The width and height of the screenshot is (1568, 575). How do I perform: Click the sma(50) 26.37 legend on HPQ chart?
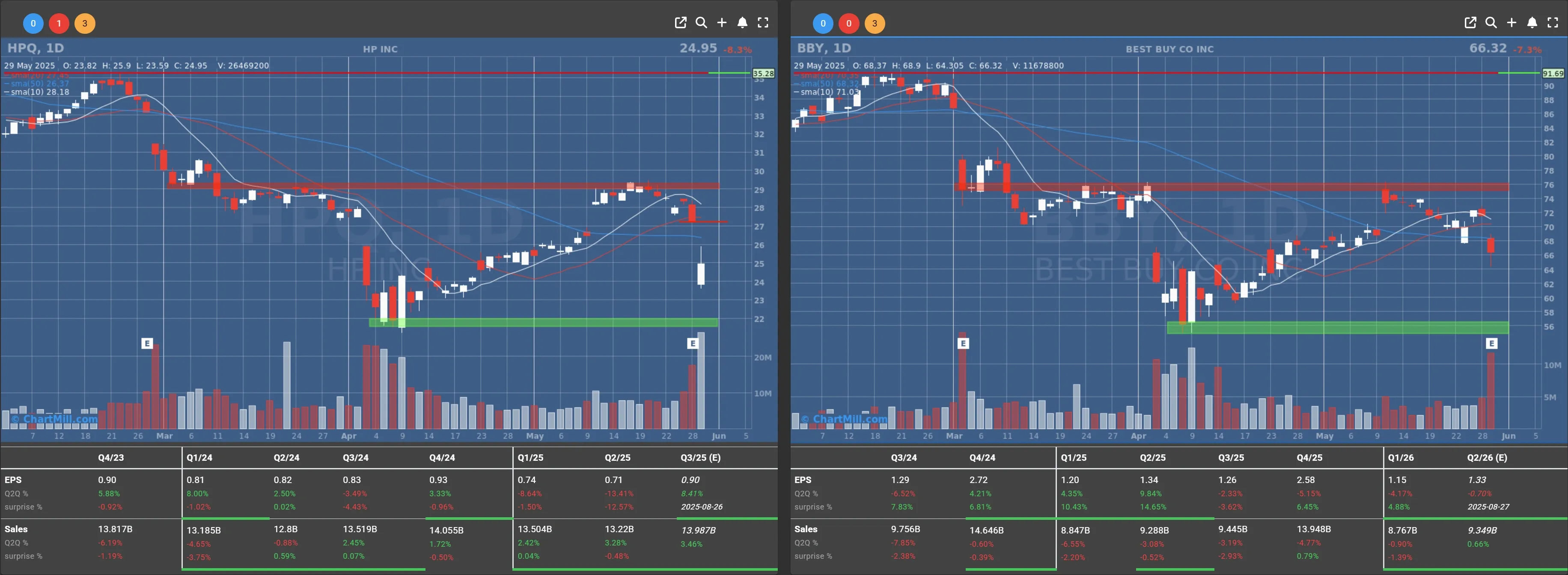pos(36,83)
